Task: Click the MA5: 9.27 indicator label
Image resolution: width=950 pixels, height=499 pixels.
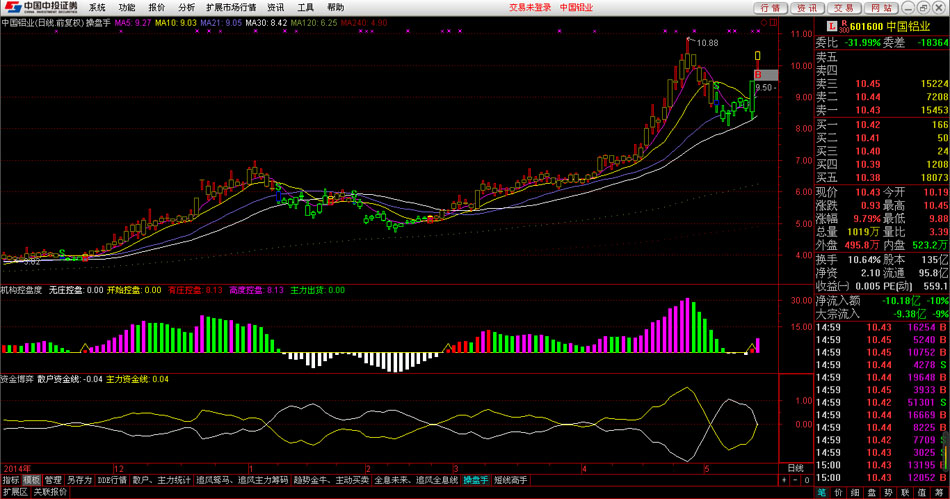Action: coord(133,23)
